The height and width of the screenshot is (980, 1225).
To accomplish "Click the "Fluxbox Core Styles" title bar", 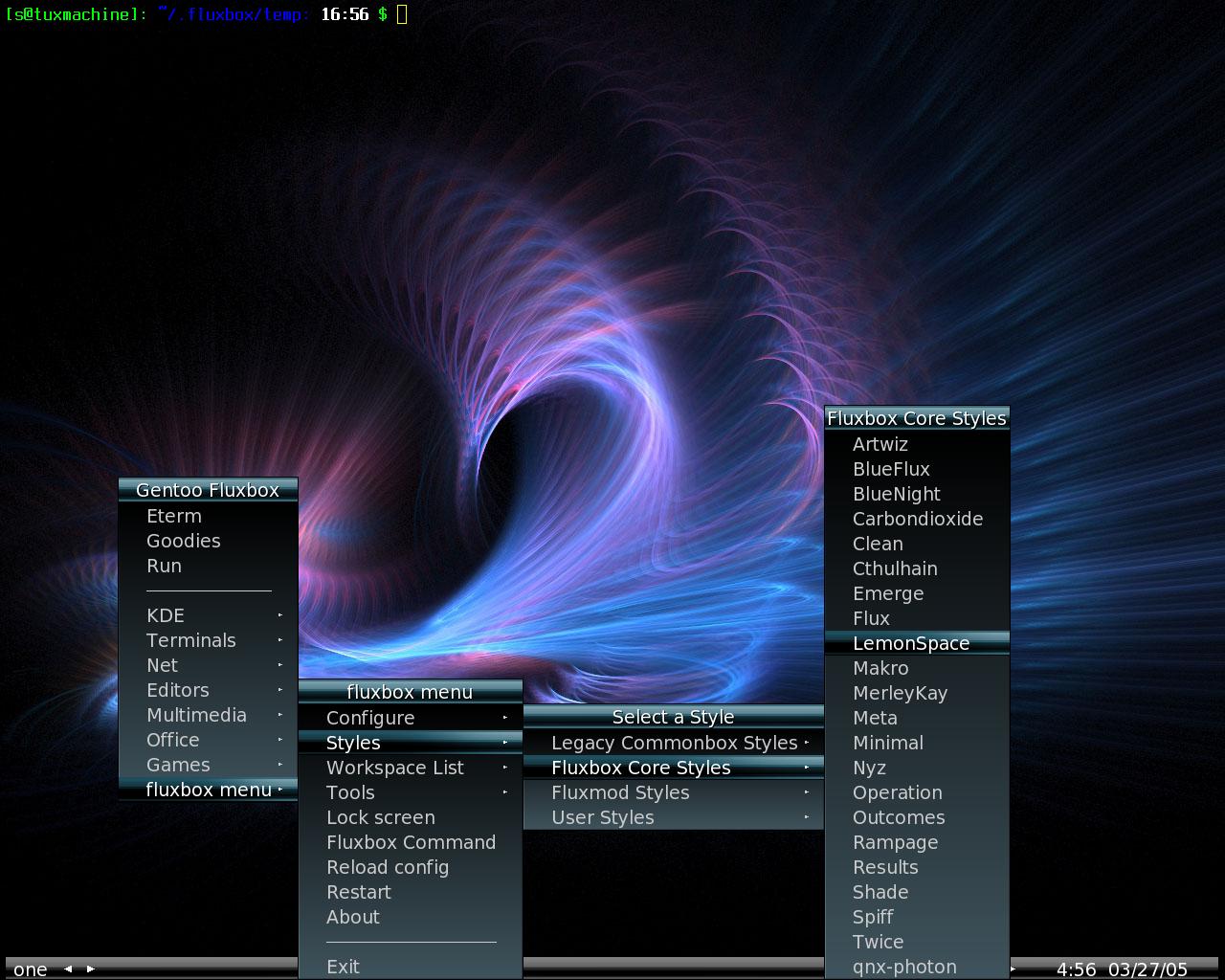I will point(917,418).
